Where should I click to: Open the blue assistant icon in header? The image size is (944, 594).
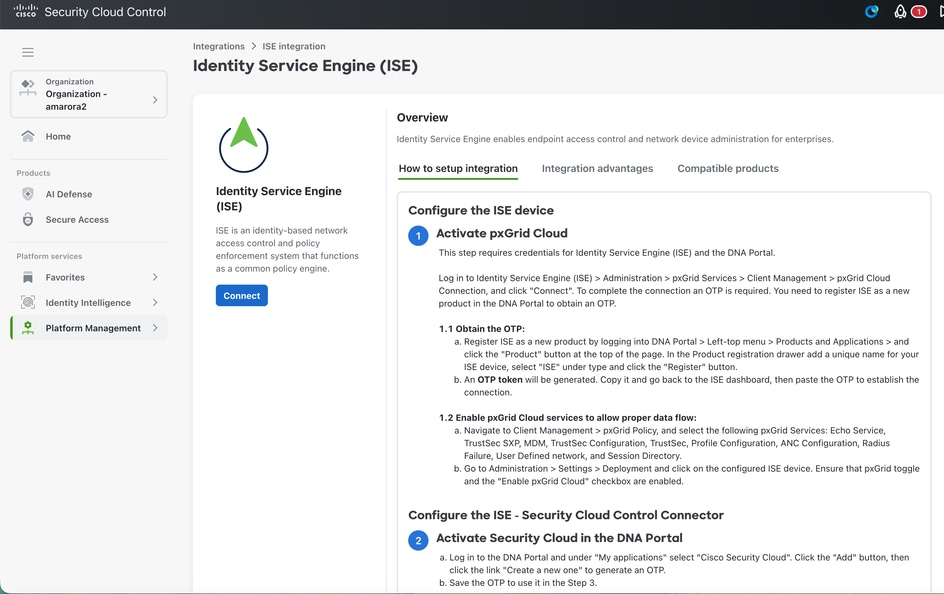(x=871, y=11)
